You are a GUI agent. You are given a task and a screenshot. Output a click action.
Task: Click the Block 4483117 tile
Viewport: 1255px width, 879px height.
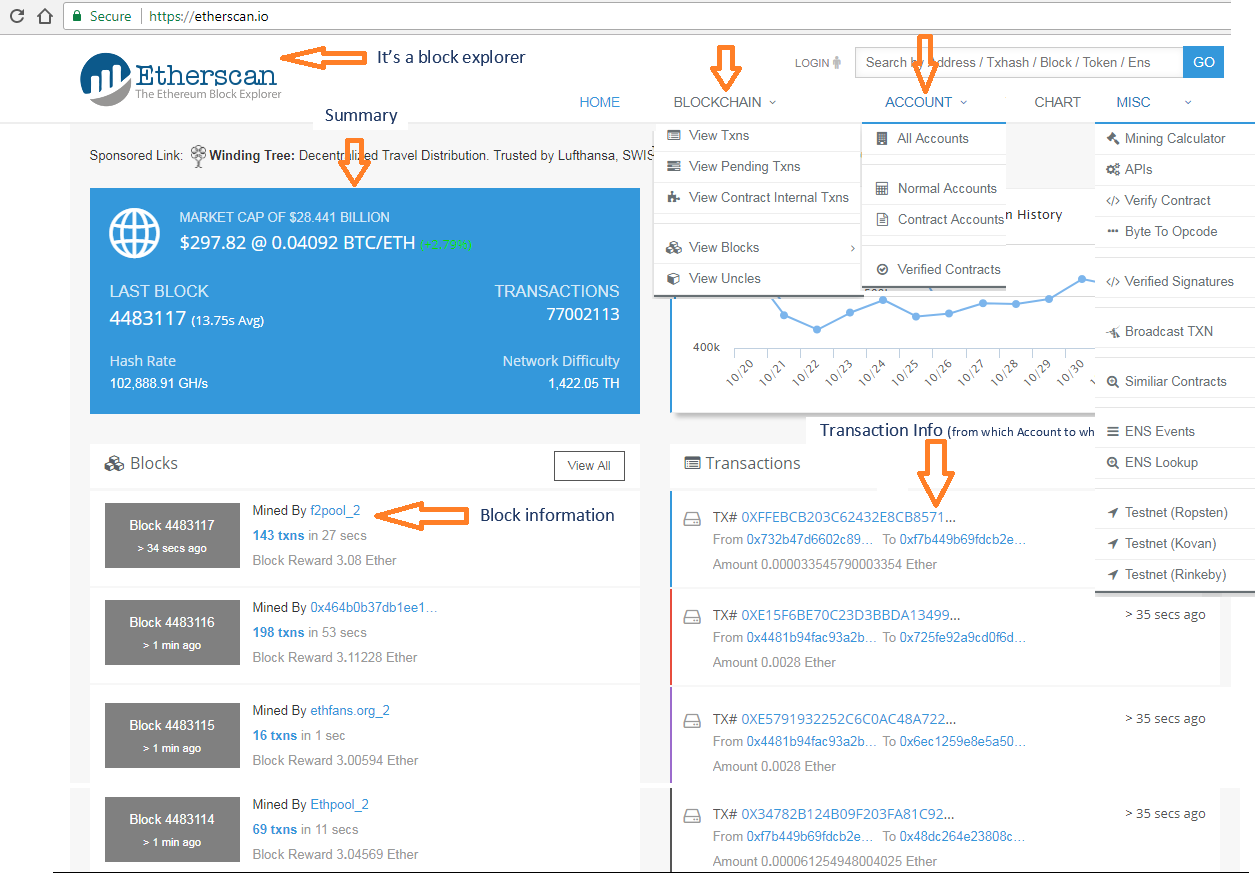[172, 535]
